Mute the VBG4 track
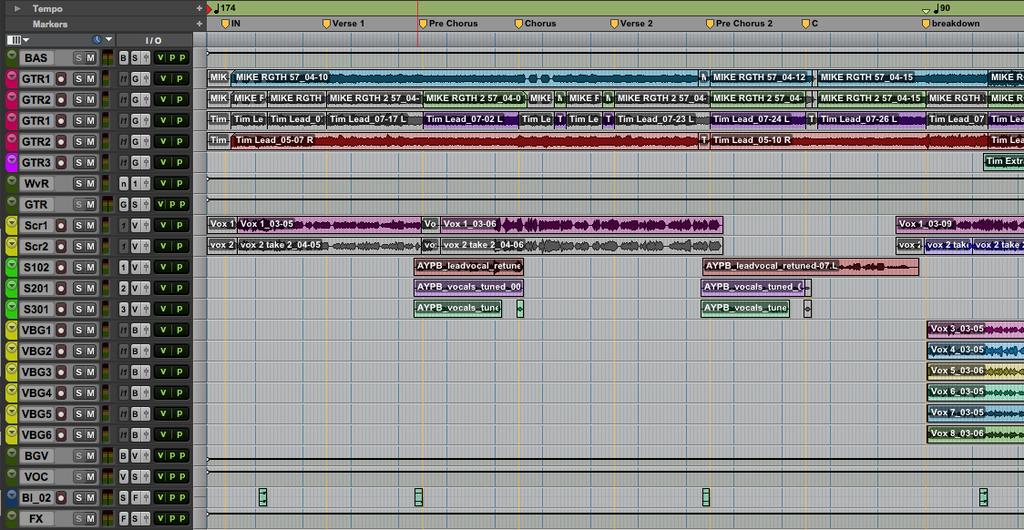1024x530 pixels. click(91, 393)
